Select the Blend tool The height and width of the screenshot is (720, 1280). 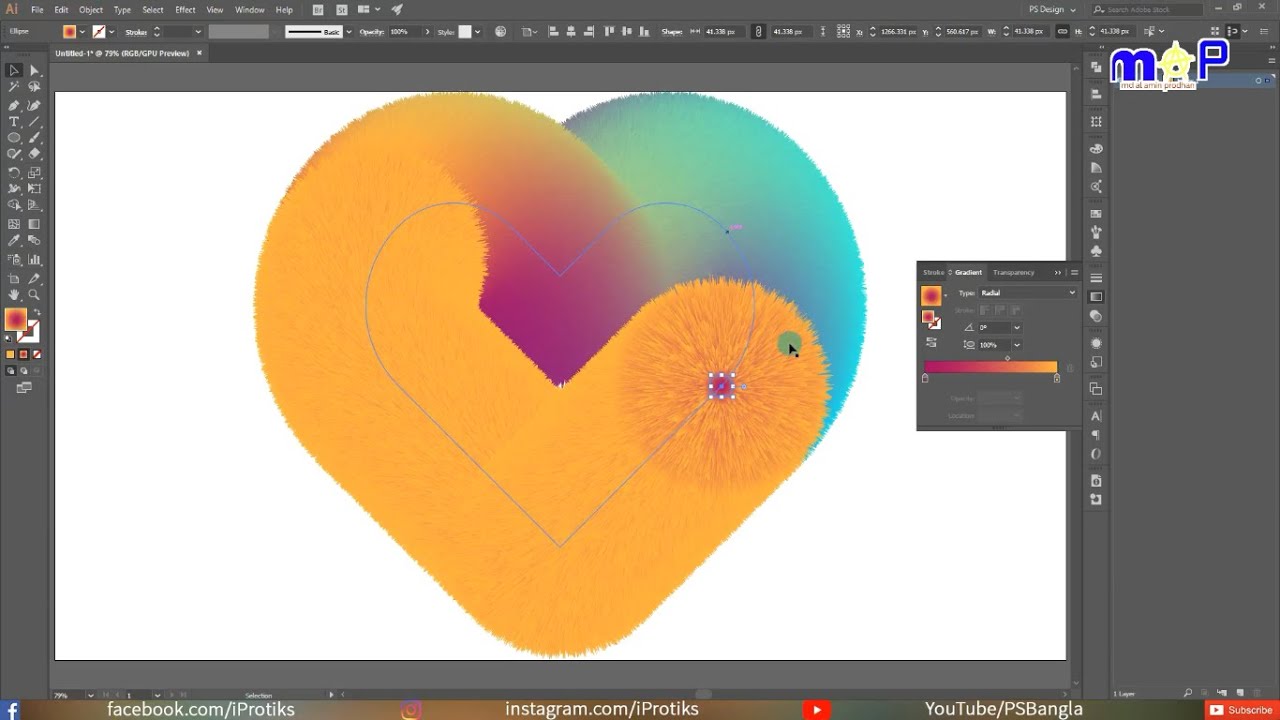click(34, 241)
